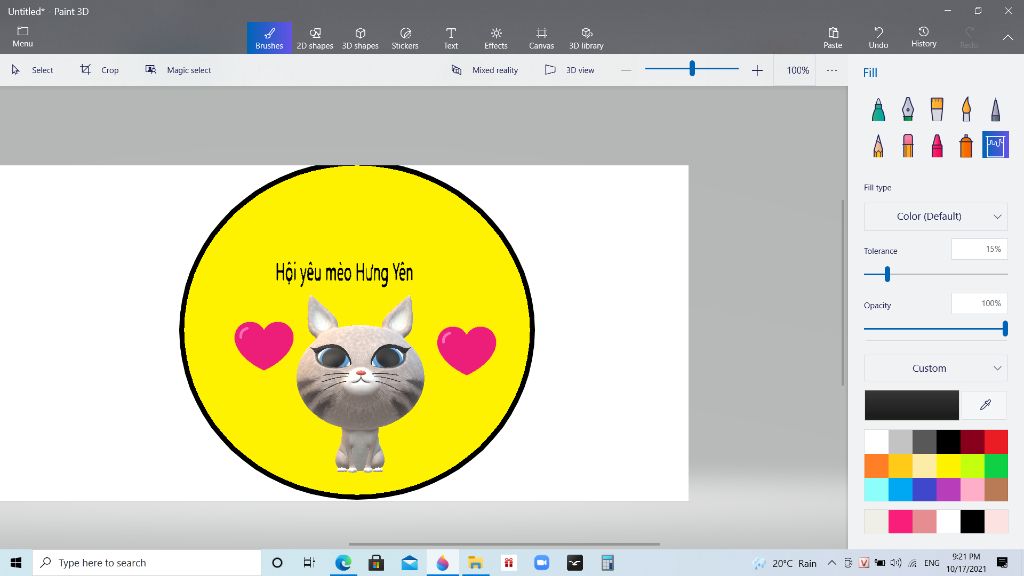Switch to the Canvas tab

(541, 38)
